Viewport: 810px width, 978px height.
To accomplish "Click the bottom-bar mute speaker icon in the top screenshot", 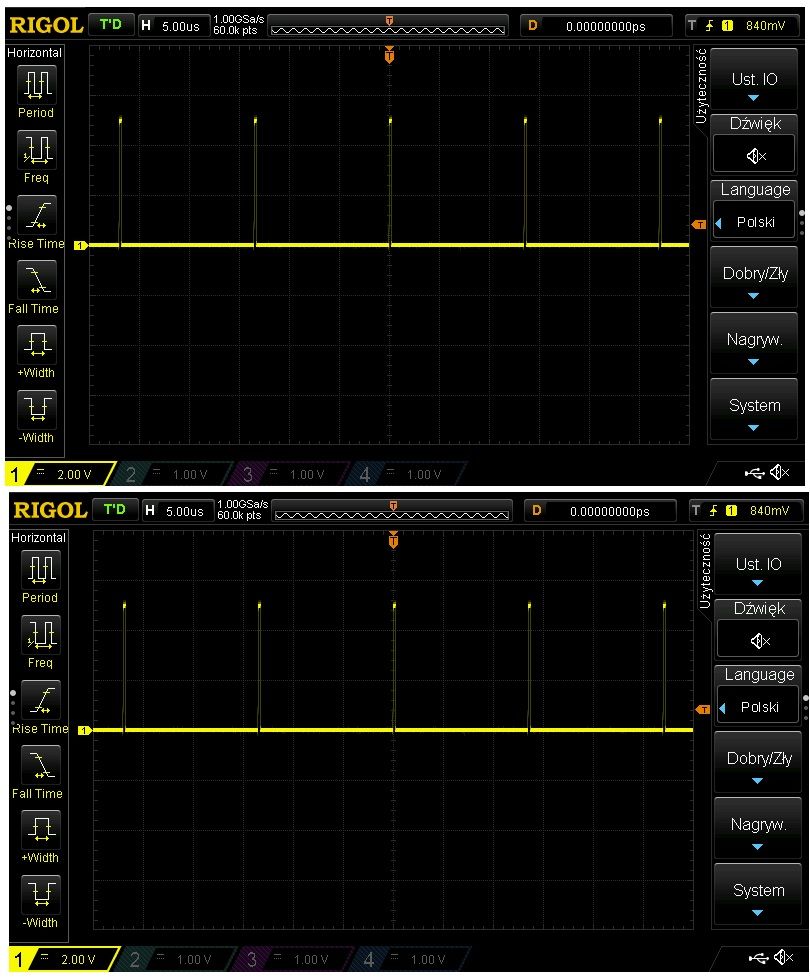I will click(779, 473).
